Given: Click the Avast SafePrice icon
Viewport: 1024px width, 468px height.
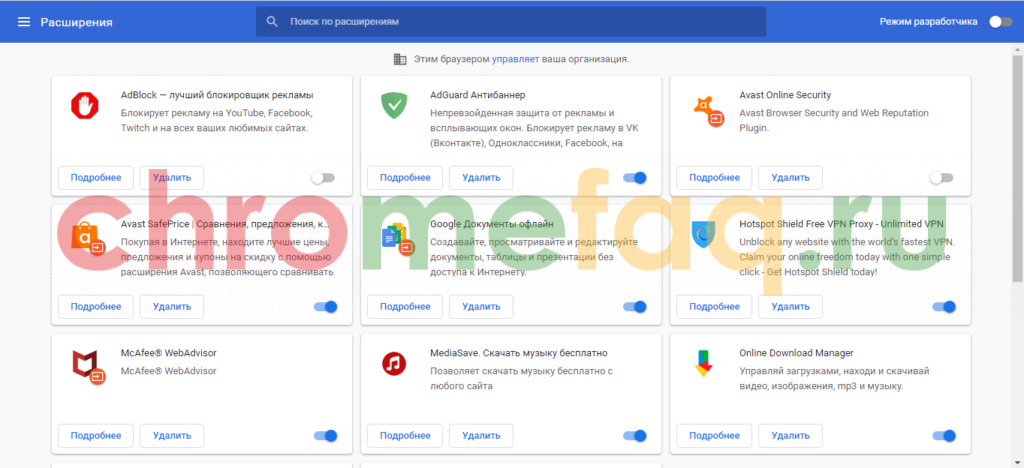Looking at the screenshot, I should (x=86, y=237).
